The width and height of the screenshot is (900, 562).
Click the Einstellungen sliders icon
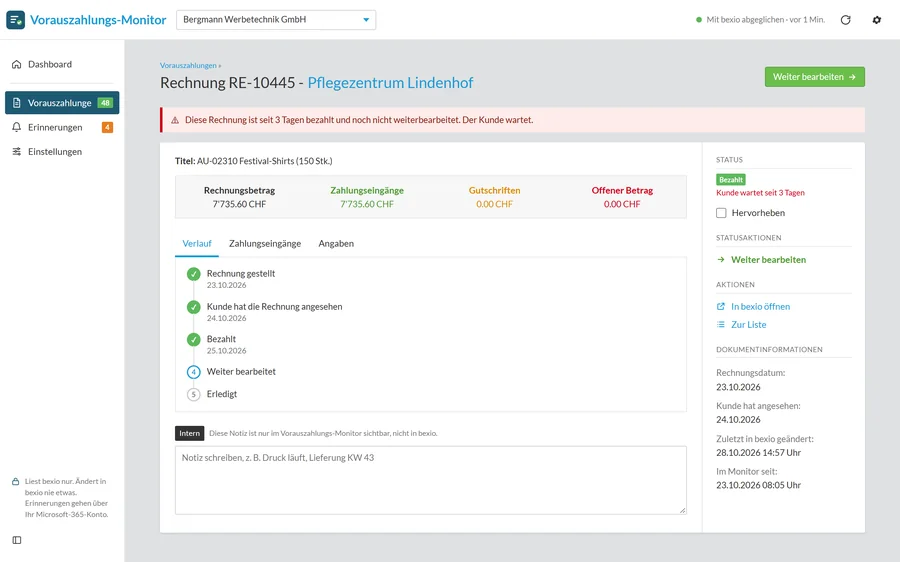[x=17, y=152]
